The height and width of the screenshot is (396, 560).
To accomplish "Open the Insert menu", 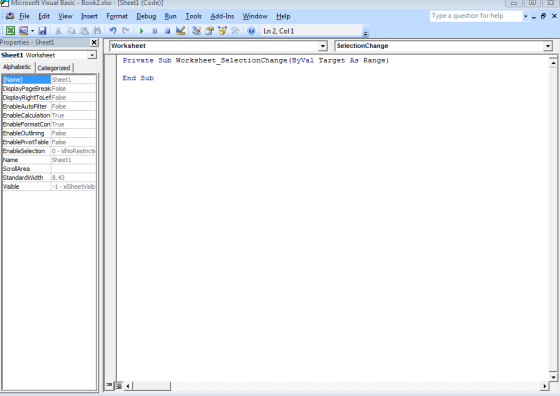I will (89, 16).
